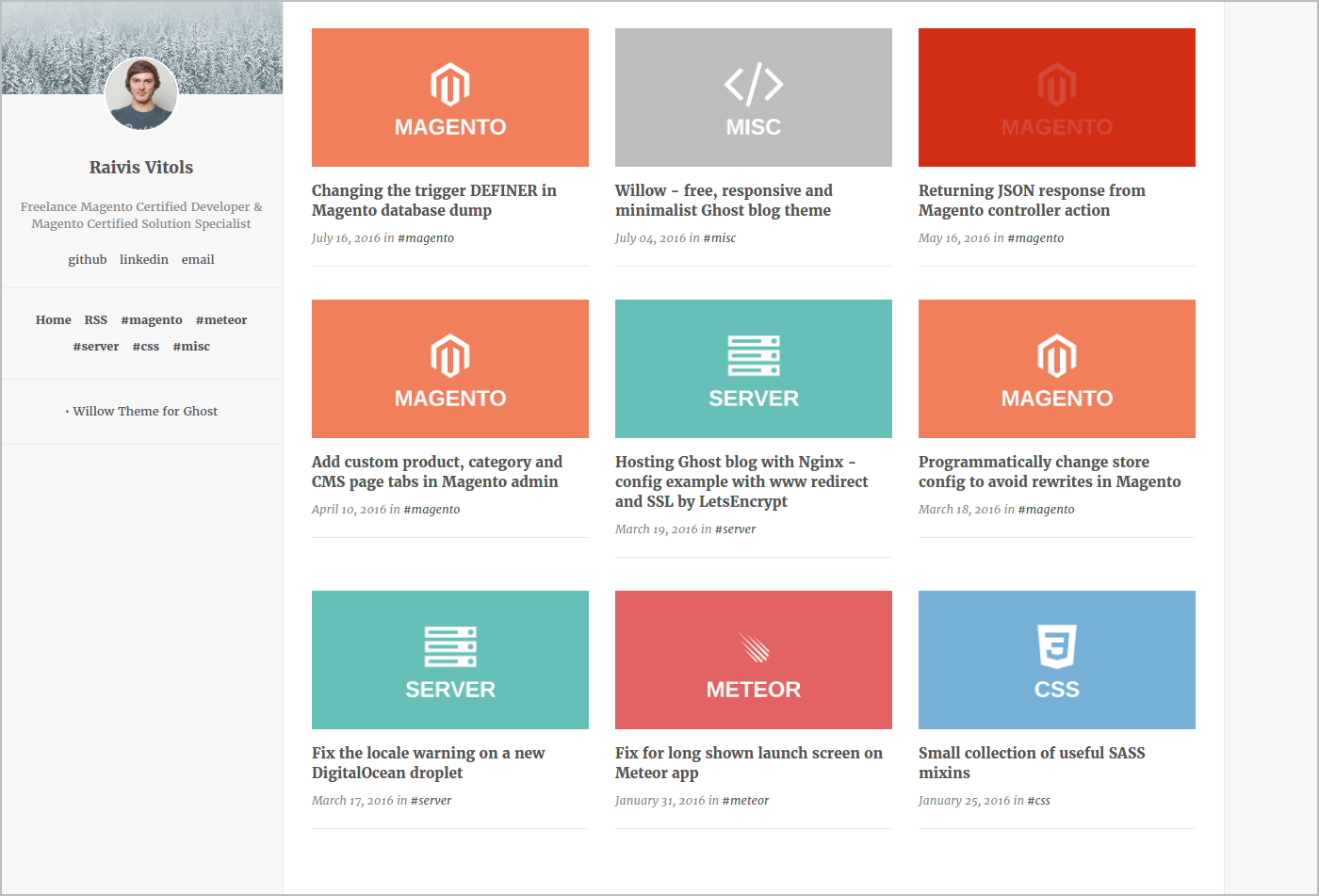This screenshot has width=1319, height=896.
Task: Open the author's profile photo
Action: (141, 94)
